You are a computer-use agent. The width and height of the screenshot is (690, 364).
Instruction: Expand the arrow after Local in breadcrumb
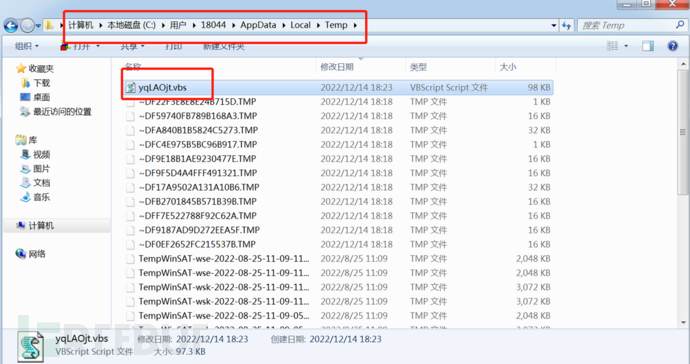pyautogui.click(x=318, y=25)
